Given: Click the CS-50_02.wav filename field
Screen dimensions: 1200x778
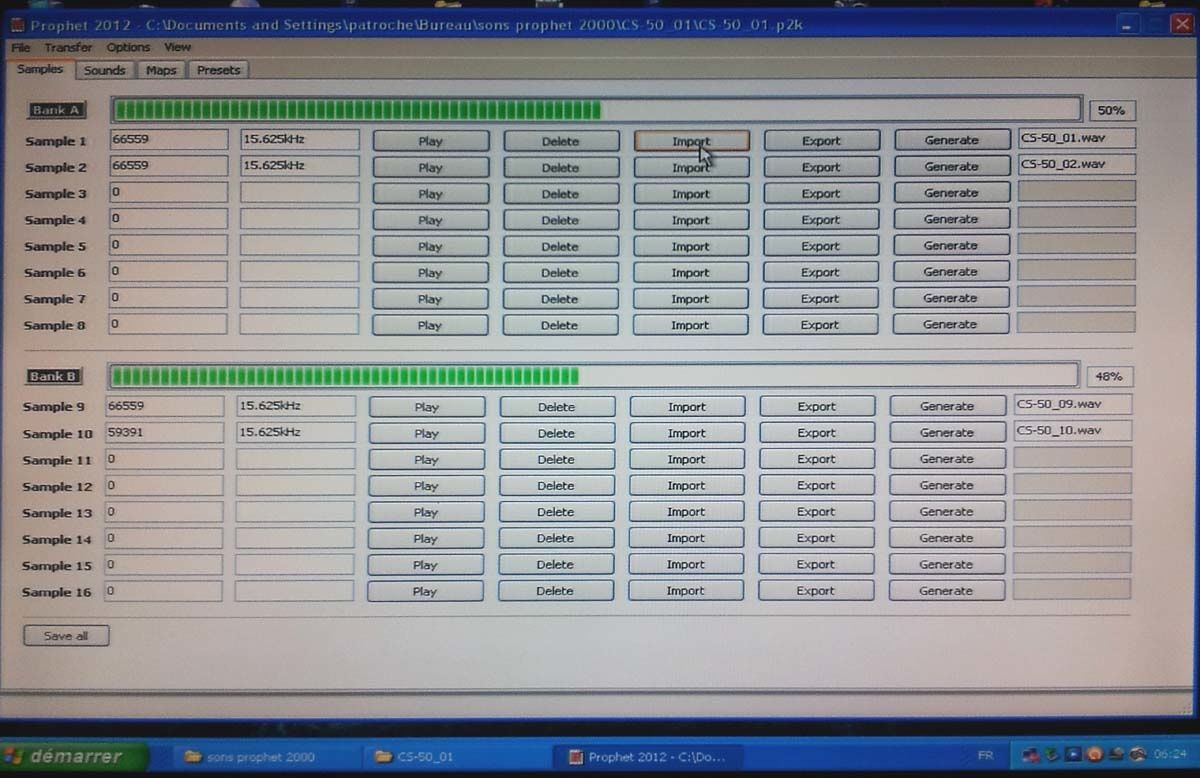Looking at the screenshot, I should point(1076,164).
